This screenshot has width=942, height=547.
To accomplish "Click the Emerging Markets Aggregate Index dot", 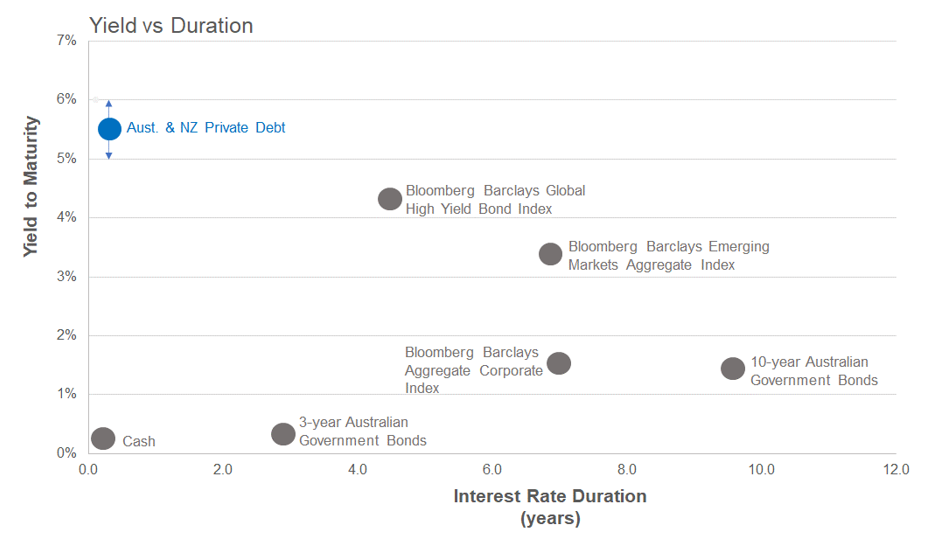I will [x=550, y=254].
